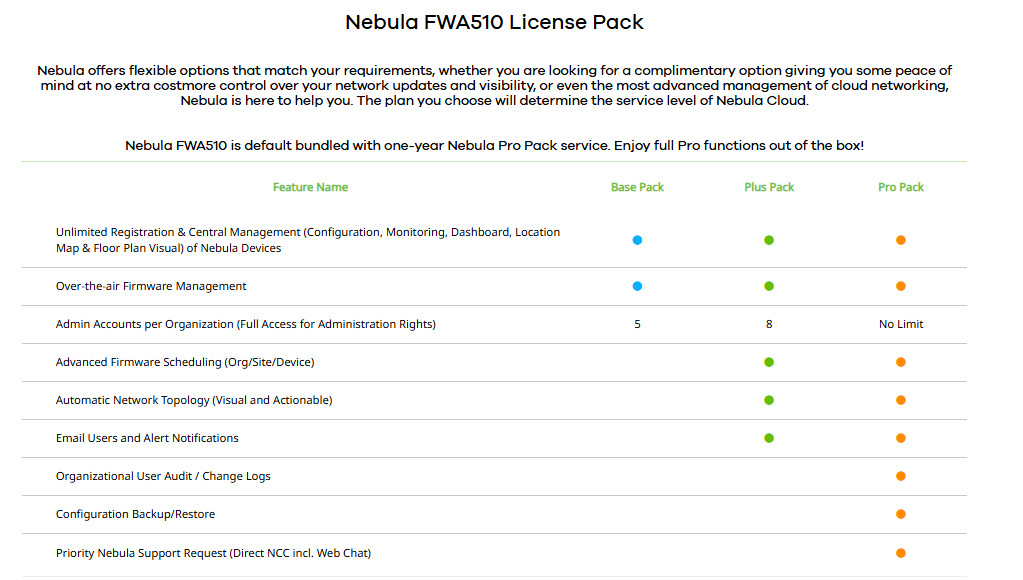Image resolution: width=1023 pixels, height=580 pixels.
Task: Click Pro Pack orange dot for Email Users Alerts
Action: [901, 438]
